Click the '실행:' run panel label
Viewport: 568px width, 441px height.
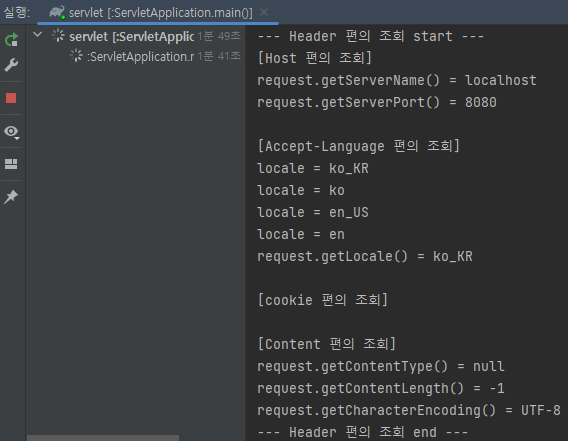(17, 12)
